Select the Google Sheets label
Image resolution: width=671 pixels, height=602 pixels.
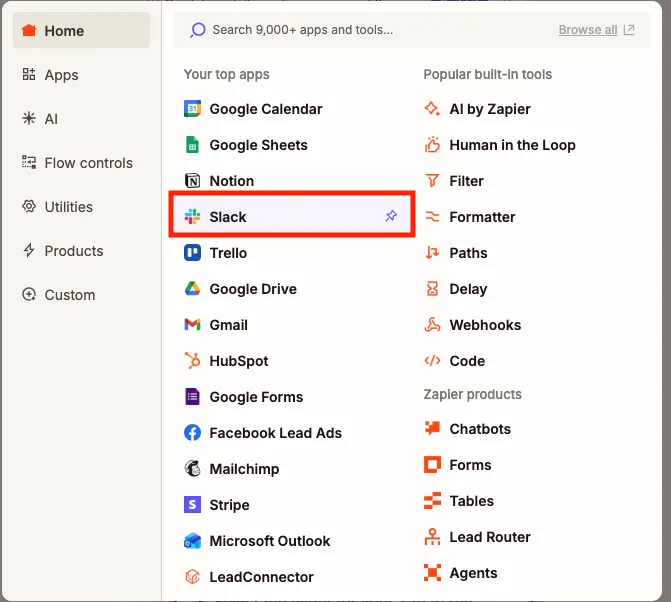(x=258, y=145)
